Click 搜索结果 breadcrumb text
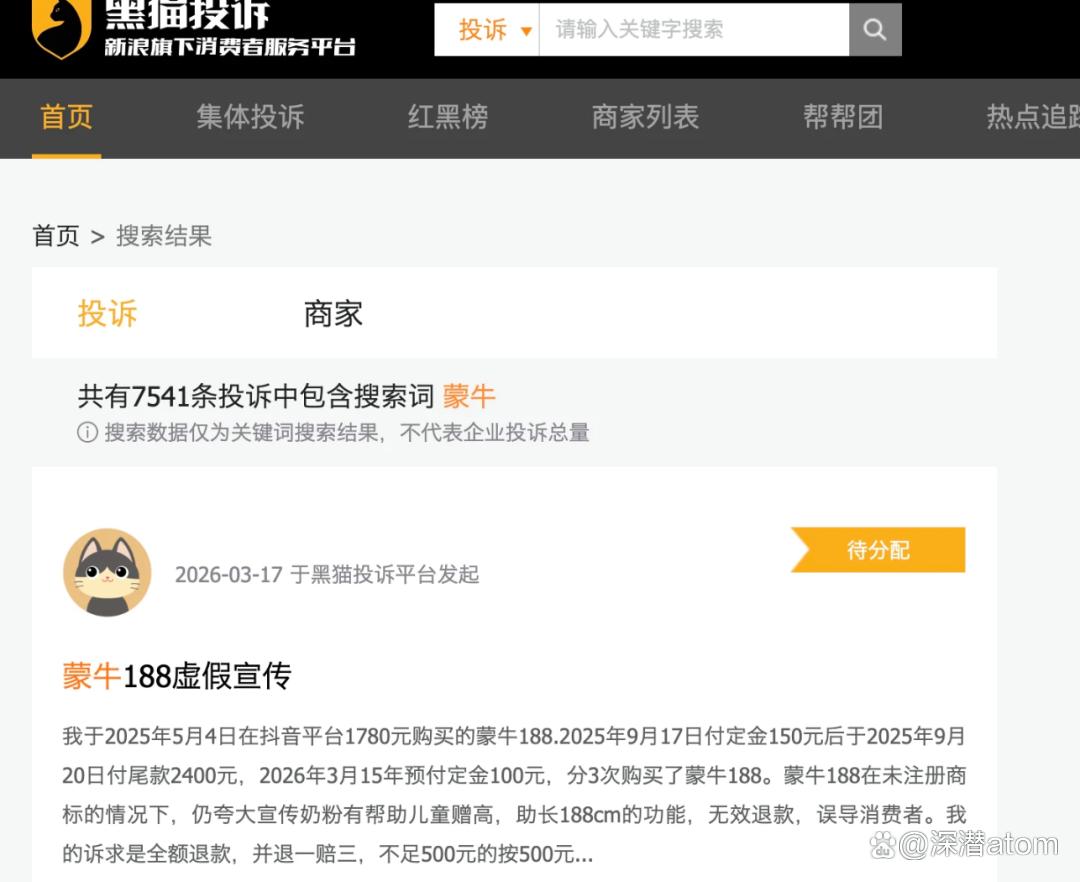The image size is (1080, 882). pos(164,236)
